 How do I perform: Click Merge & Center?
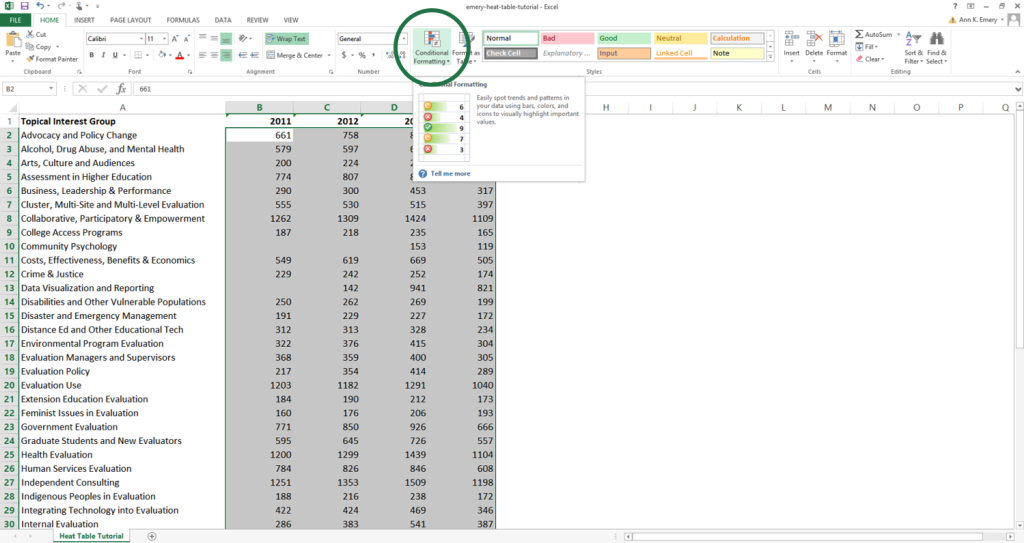[x=295, y=56]
